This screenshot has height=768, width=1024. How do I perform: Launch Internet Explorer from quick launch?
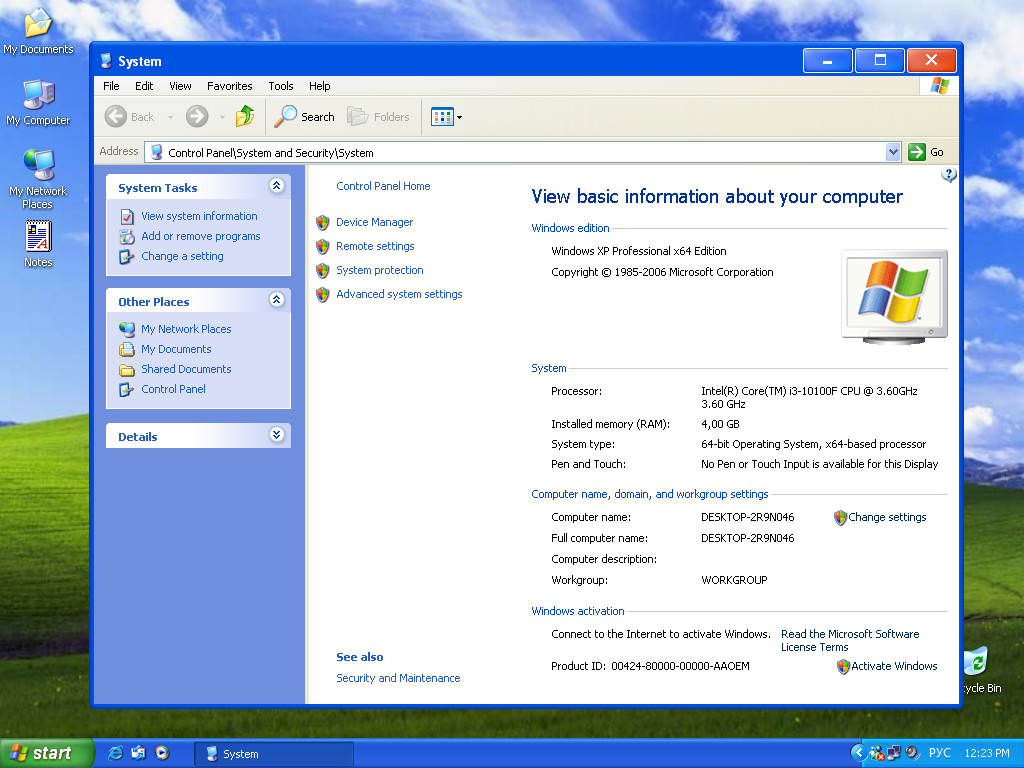(115, 753)
